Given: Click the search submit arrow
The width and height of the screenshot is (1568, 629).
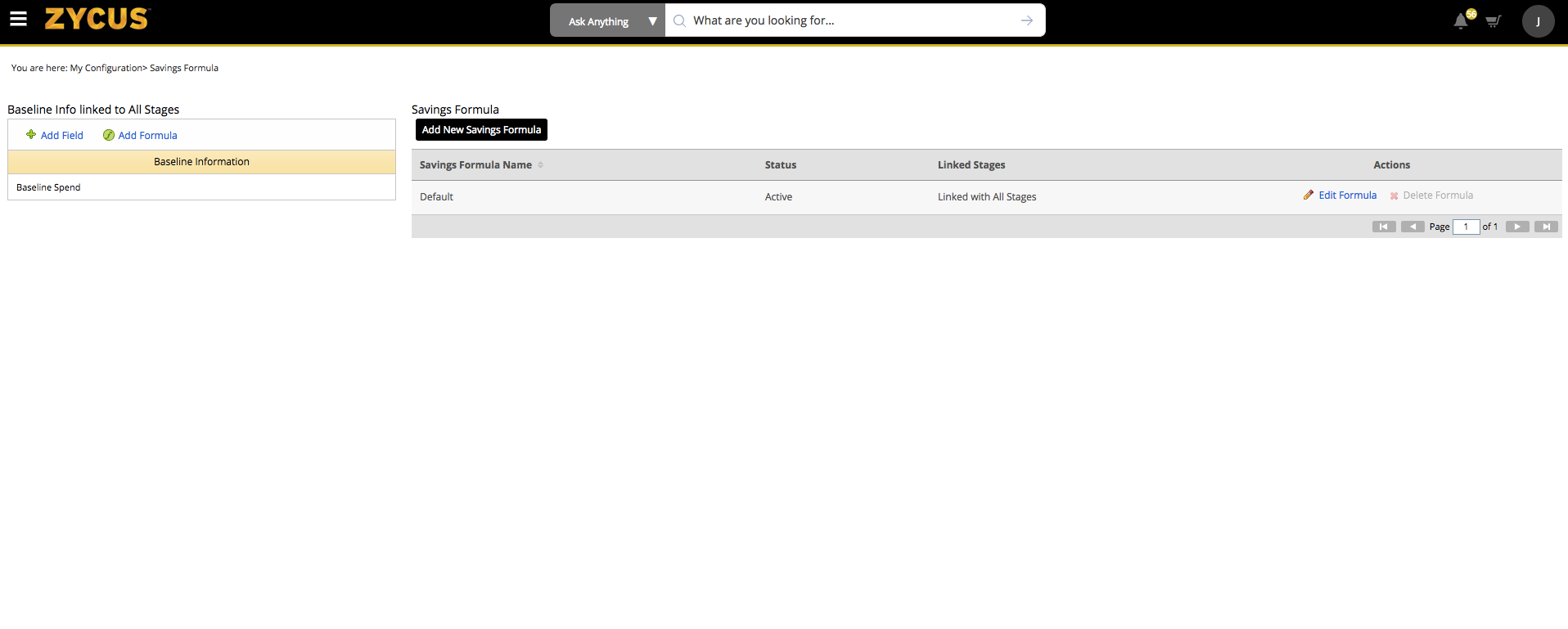Looking at the screenshot, I should coord(1026,20).
